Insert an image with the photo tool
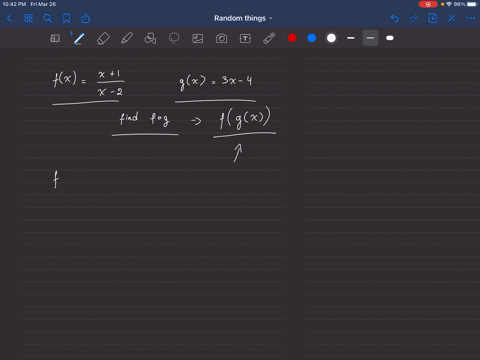 198,39
